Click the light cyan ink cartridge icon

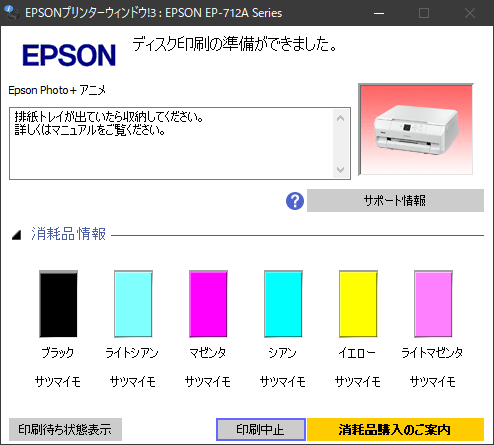coord(133,304)
